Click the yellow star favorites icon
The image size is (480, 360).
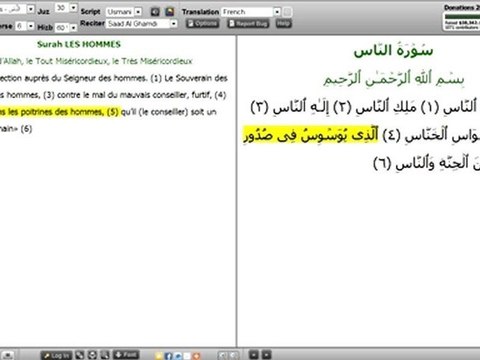tap(160, 356)
